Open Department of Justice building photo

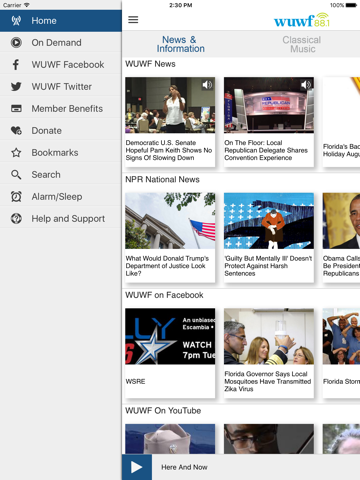tap(170, 221)
